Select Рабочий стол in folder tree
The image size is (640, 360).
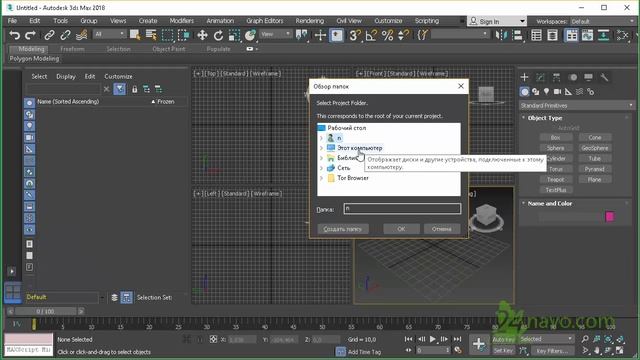[x=347, y=128]
